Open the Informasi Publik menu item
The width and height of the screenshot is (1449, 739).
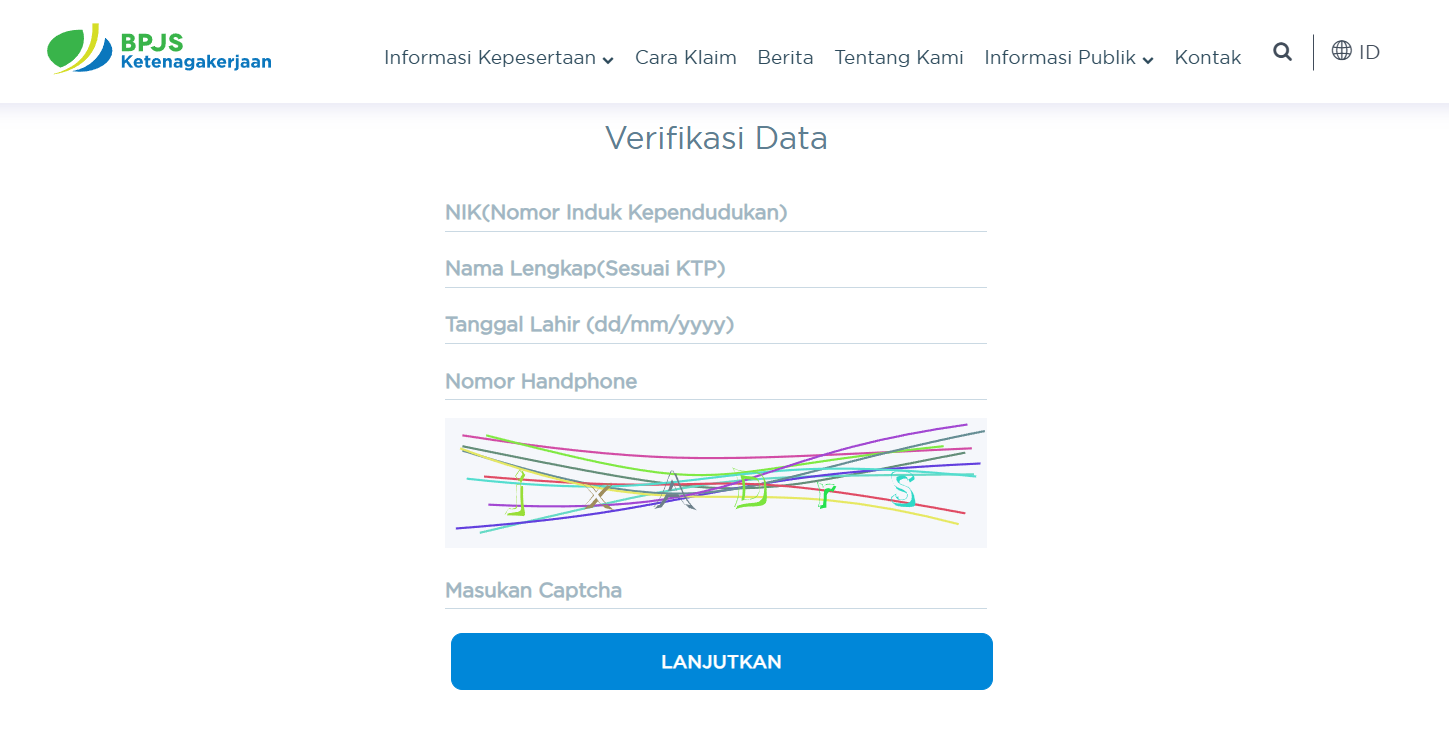1060,58
